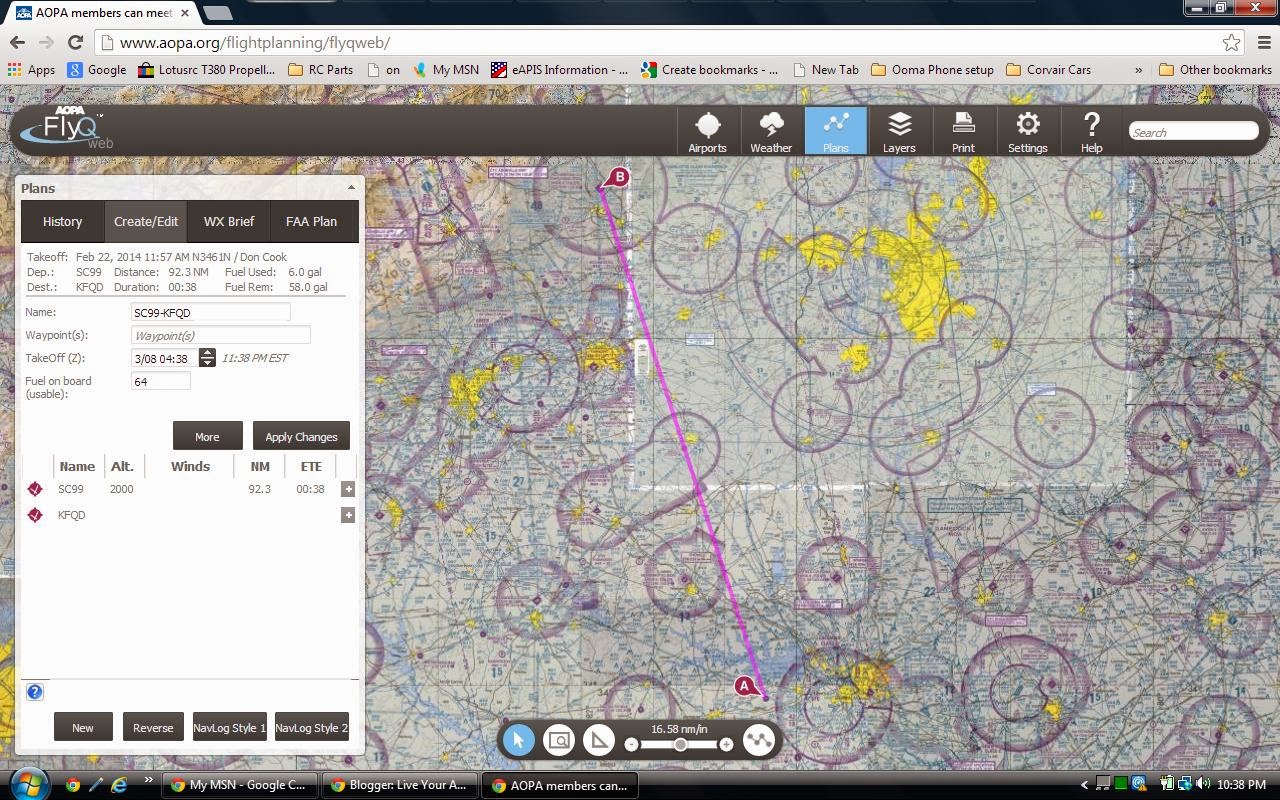1280x800 pixels.
Task: Switch to the History tab
Action: [62, 221]
